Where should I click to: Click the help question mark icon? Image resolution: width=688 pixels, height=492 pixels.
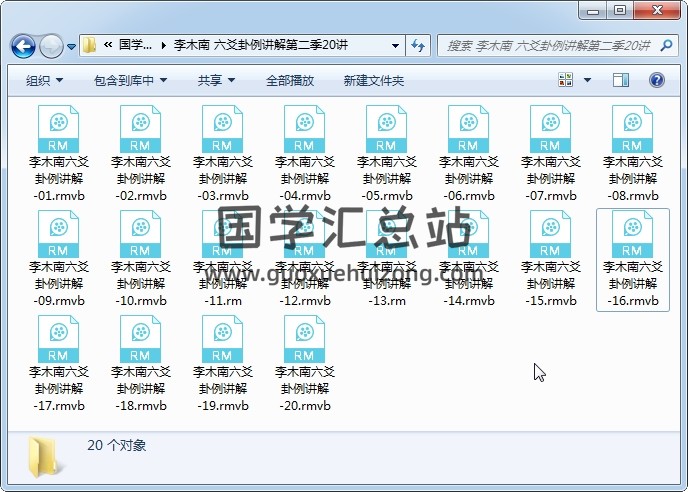[657, 80]
